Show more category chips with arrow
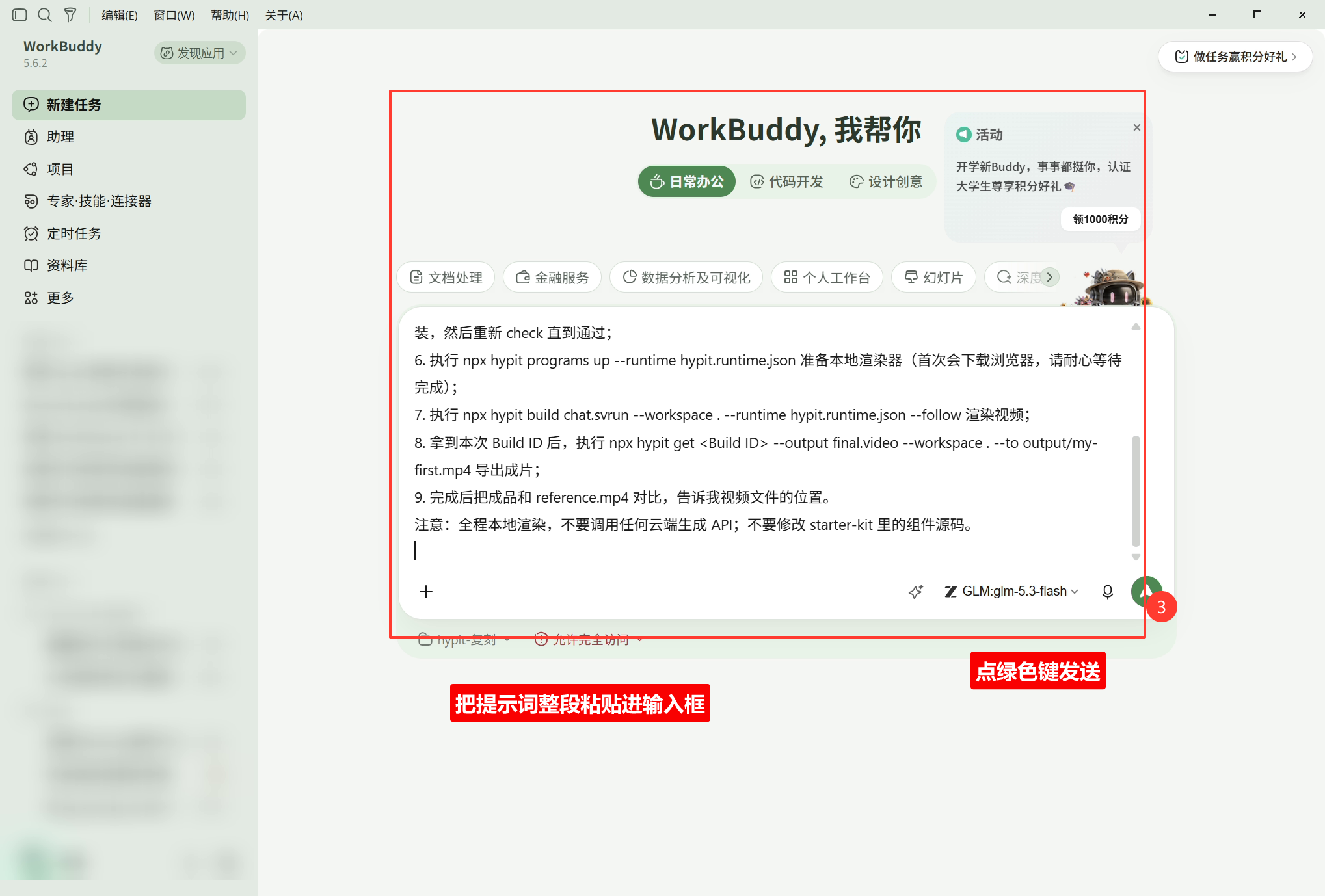Screen dimensions: 1325x896 click(1049, 277)
